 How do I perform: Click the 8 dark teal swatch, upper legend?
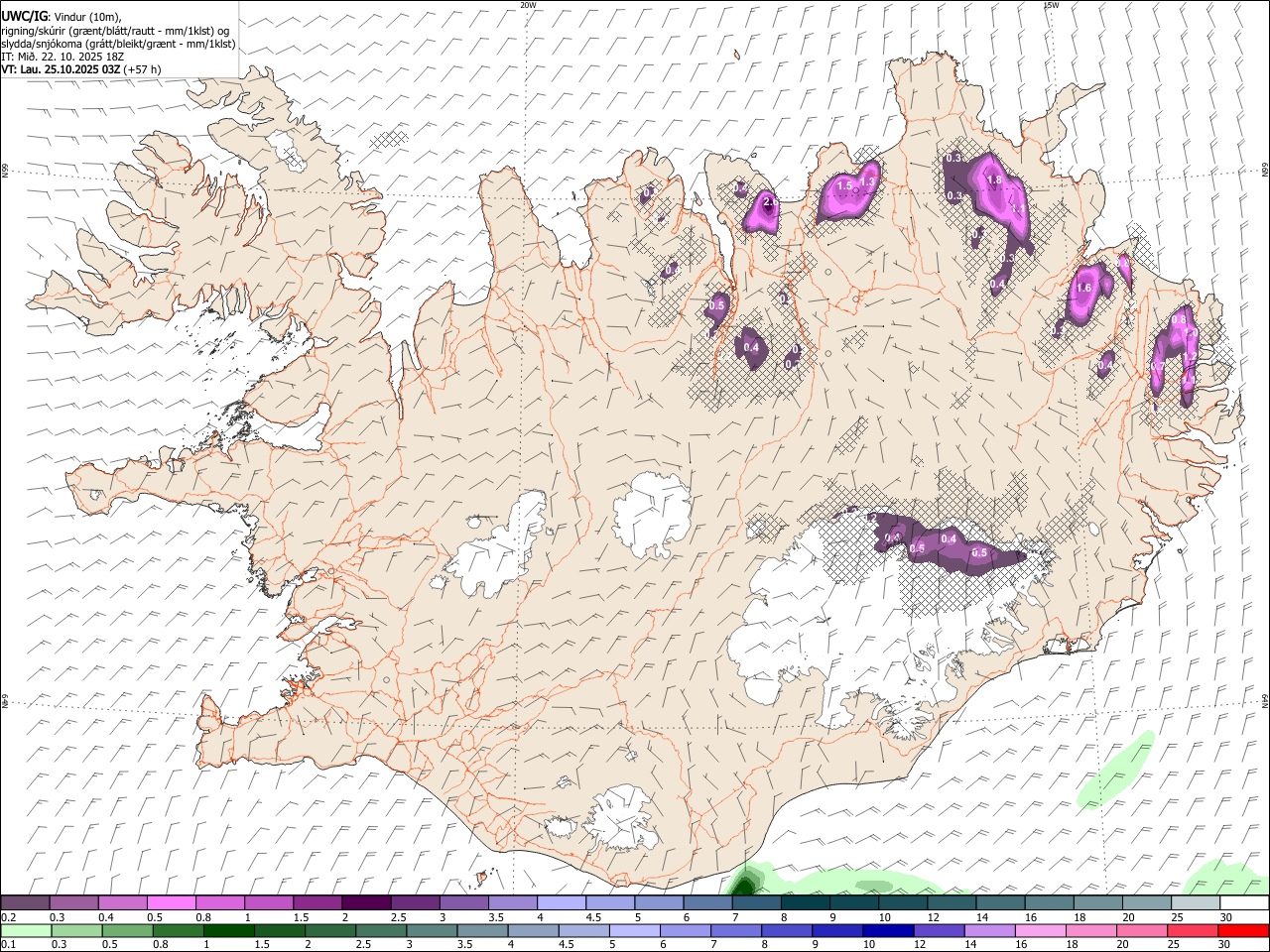(x=805, y=902)
